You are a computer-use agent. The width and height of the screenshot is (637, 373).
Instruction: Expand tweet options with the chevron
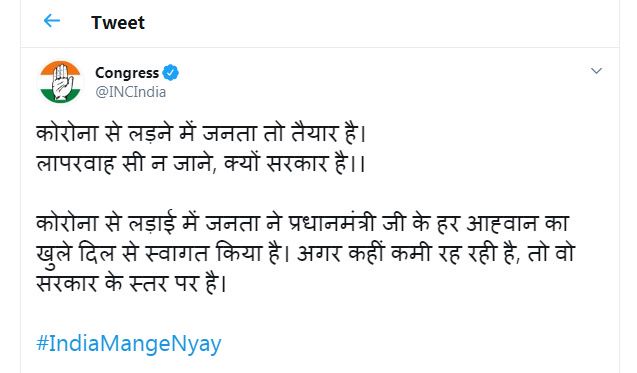click(x=596, y=71)
